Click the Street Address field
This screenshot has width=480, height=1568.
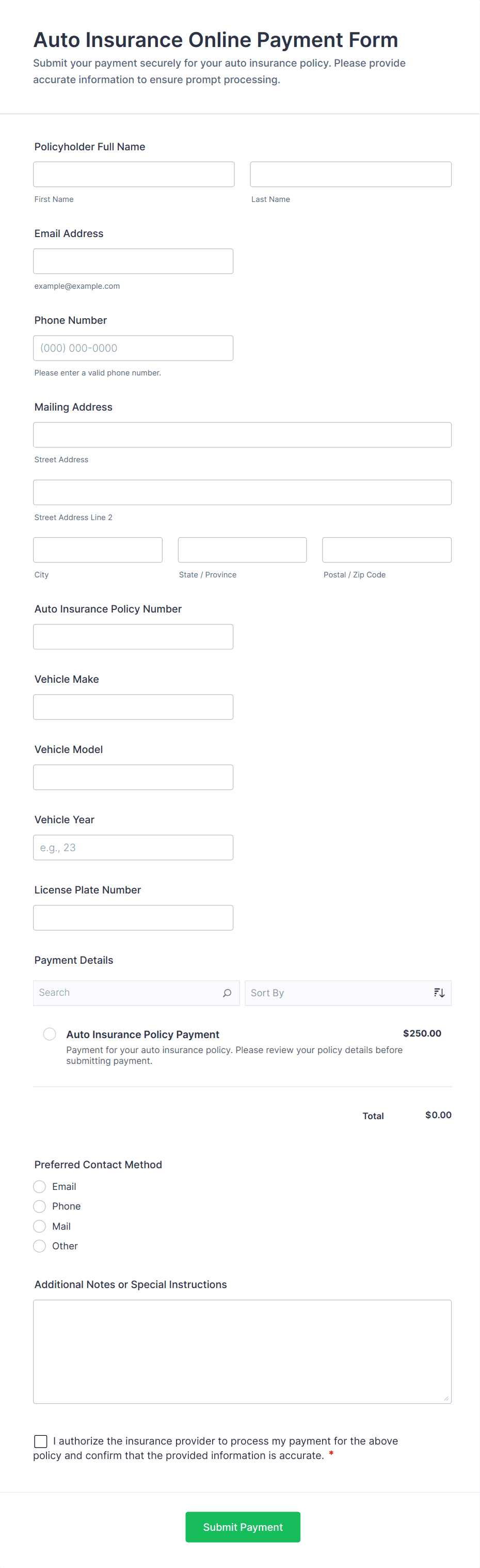(242, 434)
